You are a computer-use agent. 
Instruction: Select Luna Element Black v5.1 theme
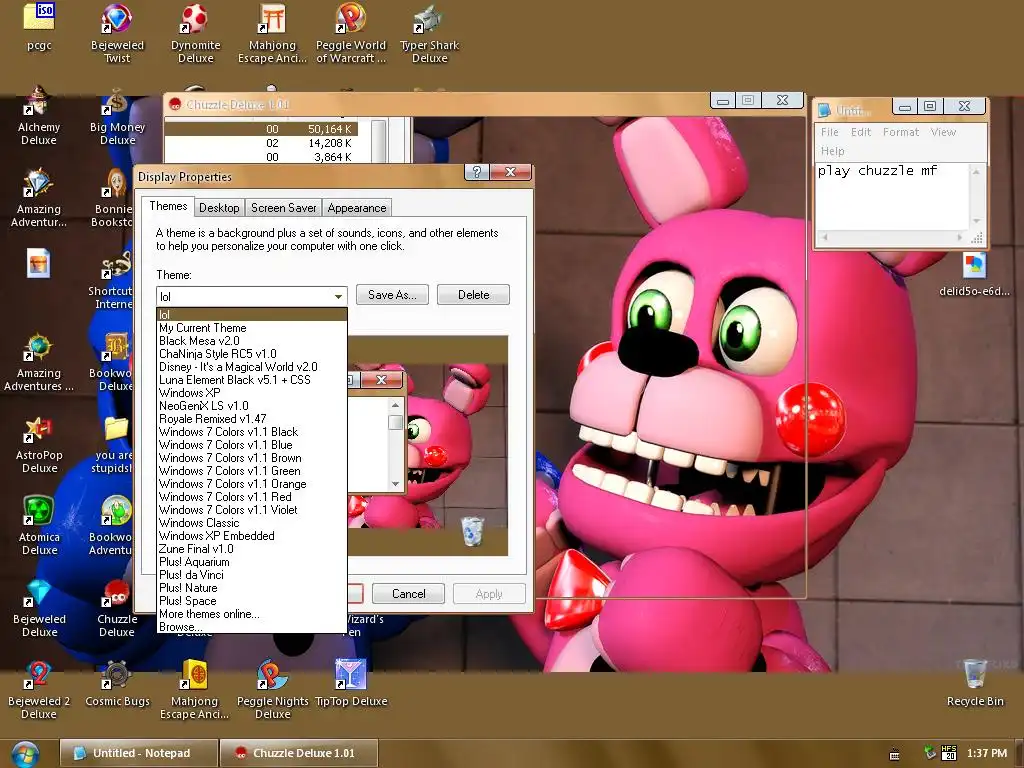[x=251, y=379]
